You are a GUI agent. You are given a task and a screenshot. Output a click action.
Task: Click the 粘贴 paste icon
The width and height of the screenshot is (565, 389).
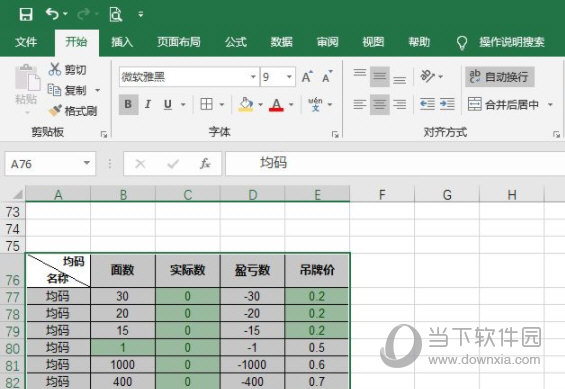(27, 77)
